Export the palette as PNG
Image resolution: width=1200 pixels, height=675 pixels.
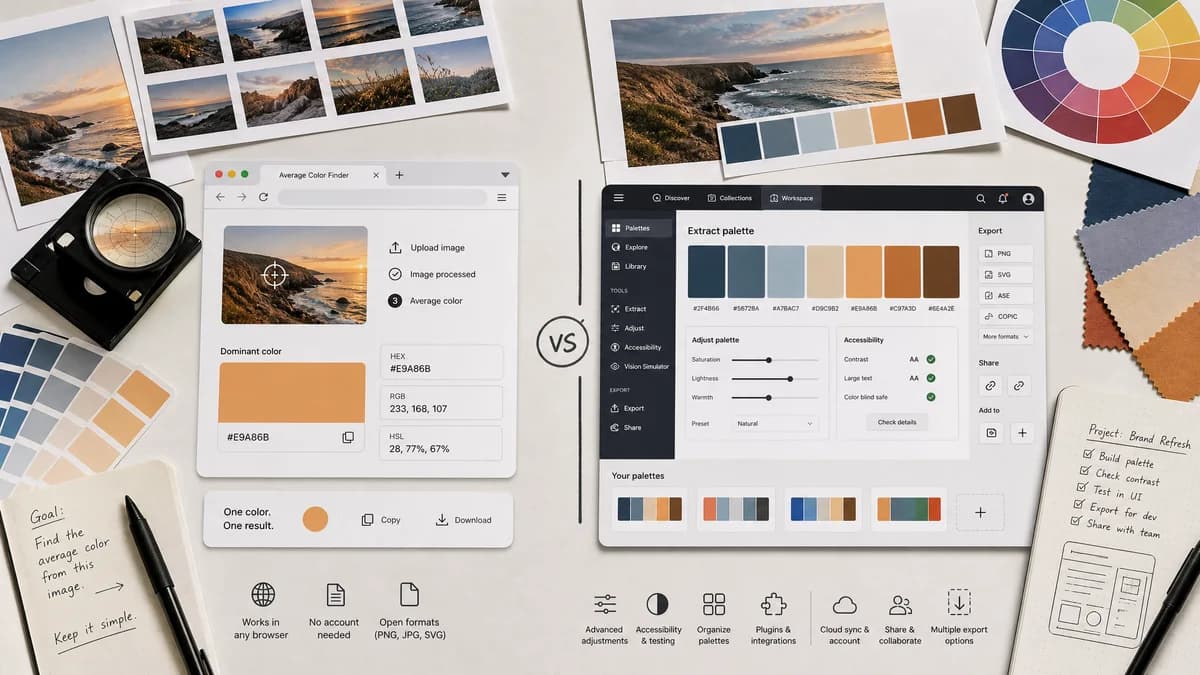coord(1006,254)
